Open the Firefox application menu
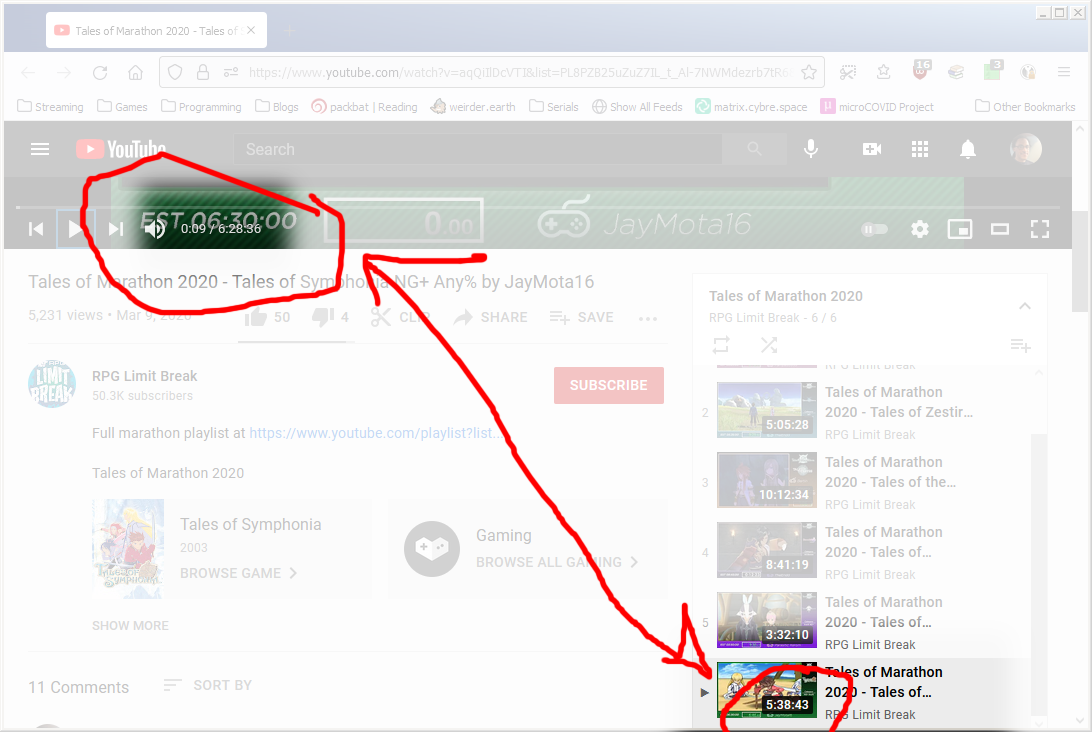The height and width of the screenshot is (732, 1092). (x=1063, y=72)
